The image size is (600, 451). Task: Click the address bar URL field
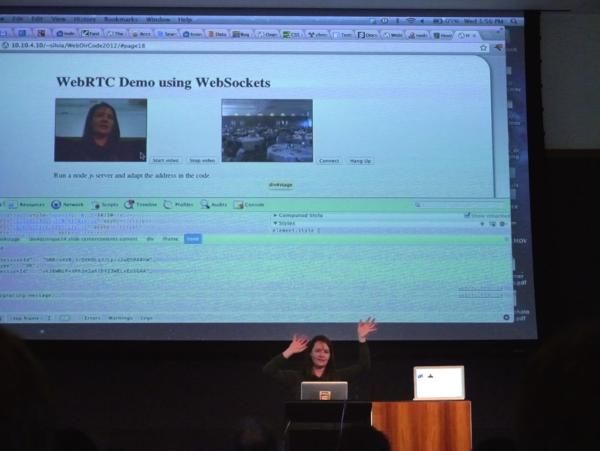[x=245, y=46]
